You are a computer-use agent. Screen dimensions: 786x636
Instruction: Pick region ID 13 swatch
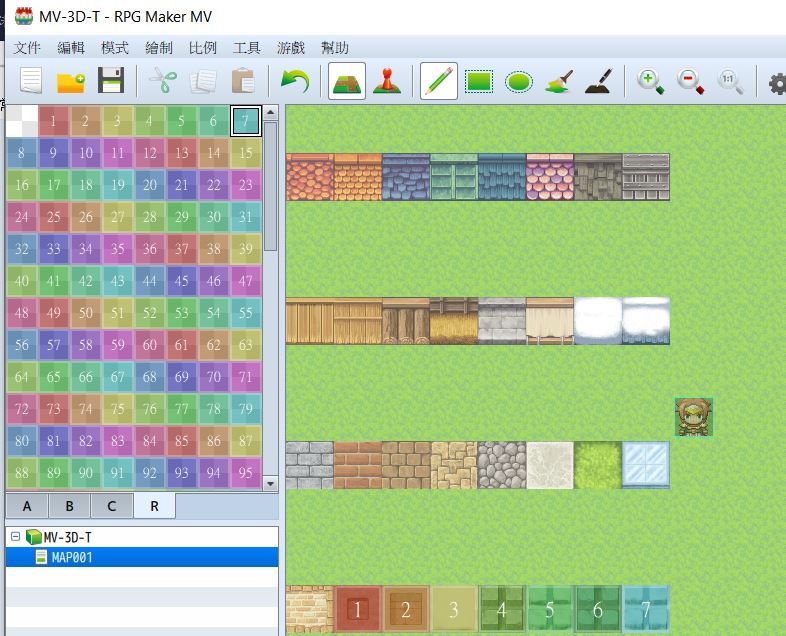tap(182, 153)
